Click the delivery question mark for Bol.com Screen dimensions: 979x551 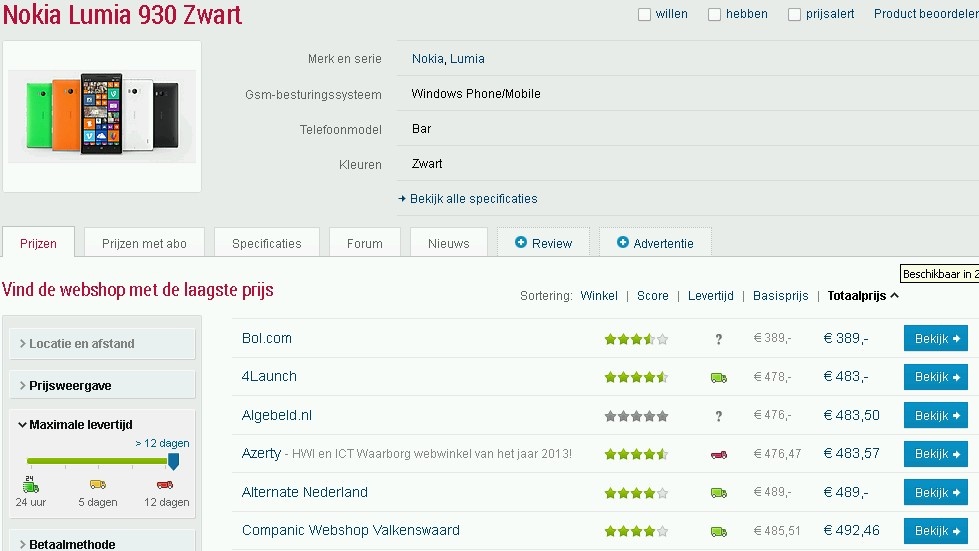(x=718, y=339)
